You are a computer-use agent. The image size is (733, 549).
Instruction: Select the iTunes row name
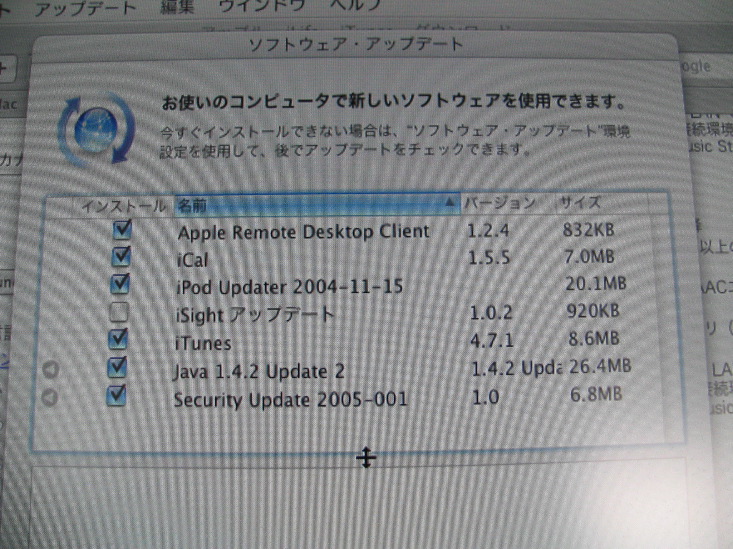click(203, 343)
